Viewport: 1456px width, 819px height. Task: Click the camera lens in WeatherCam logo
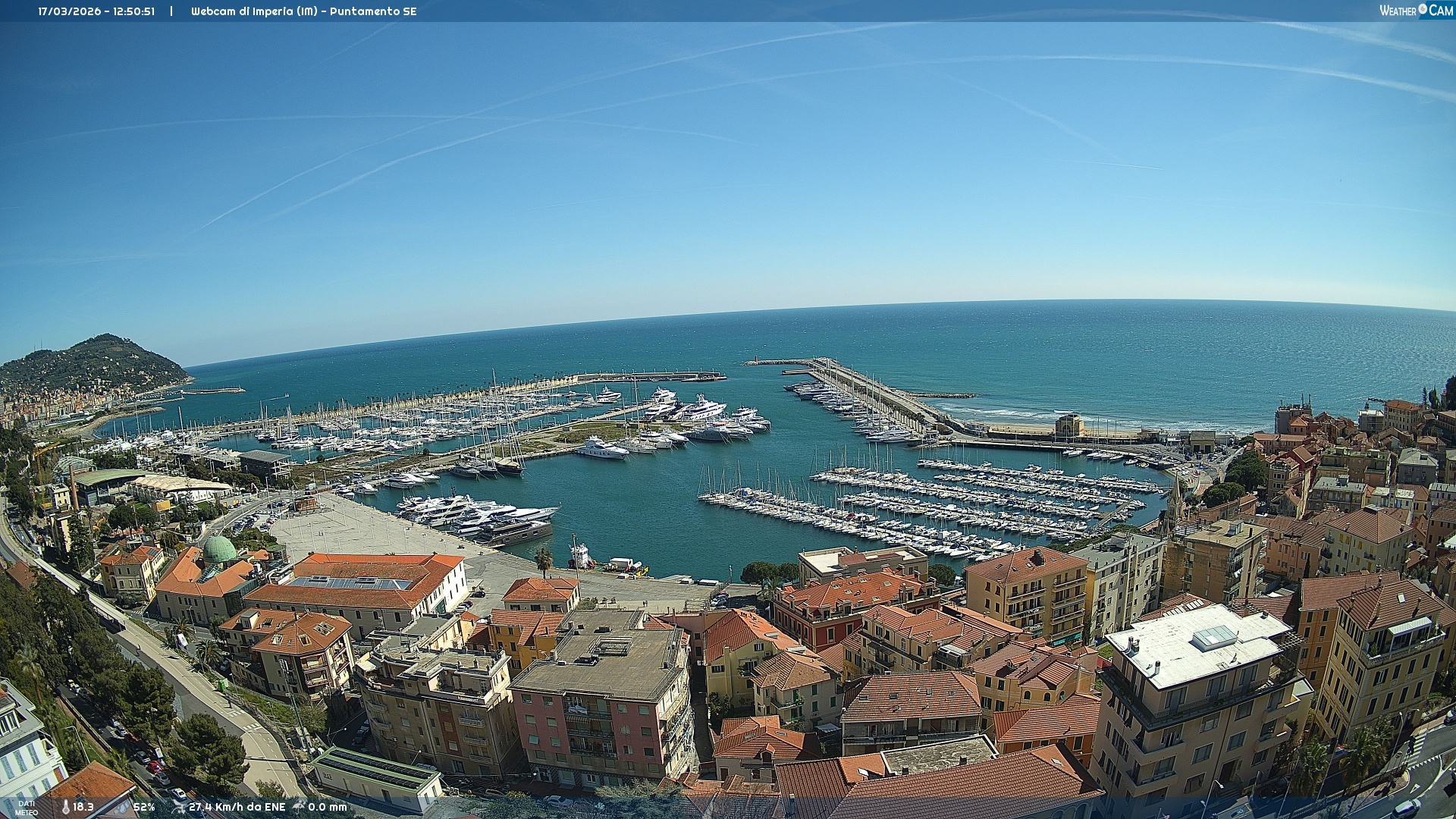tap(1423, 10)
